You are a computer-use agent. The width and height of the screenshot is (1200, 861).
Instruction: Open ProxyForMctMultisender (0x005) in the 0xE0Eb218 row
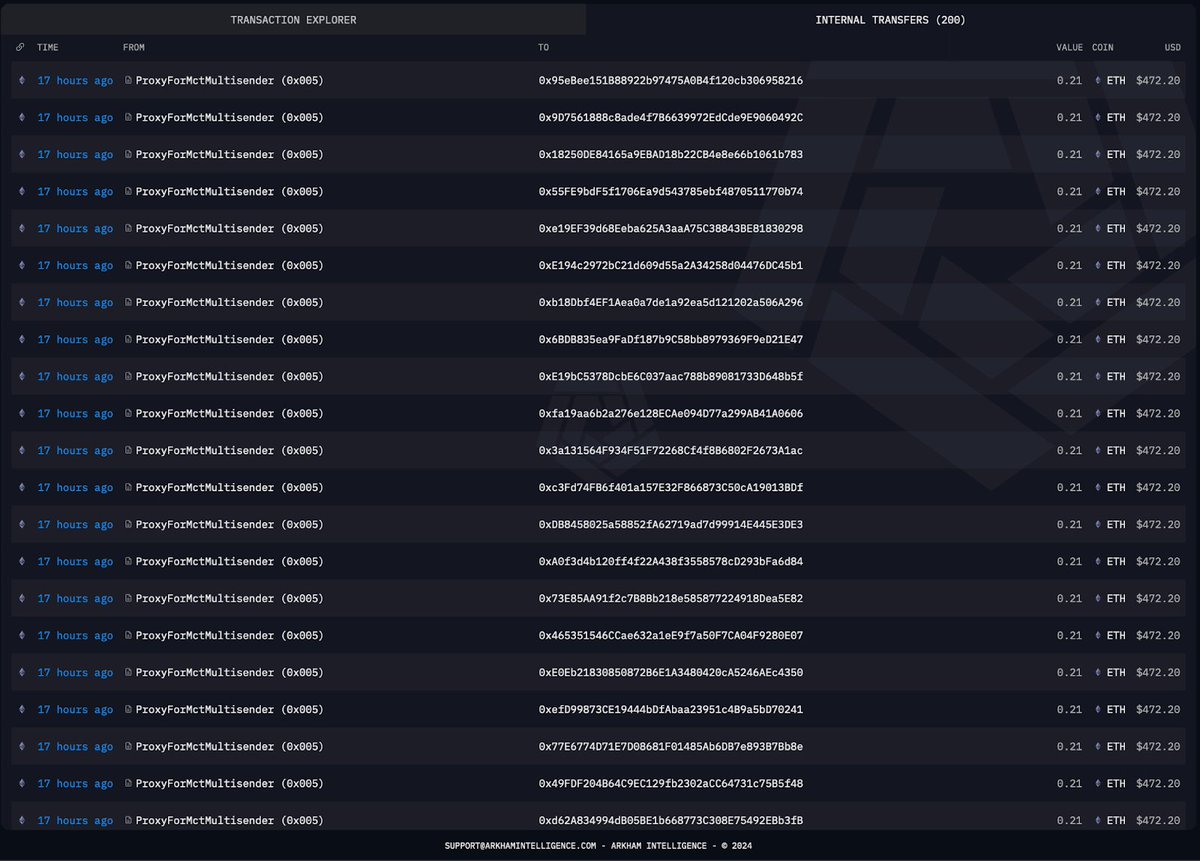[x=229, y=673]
